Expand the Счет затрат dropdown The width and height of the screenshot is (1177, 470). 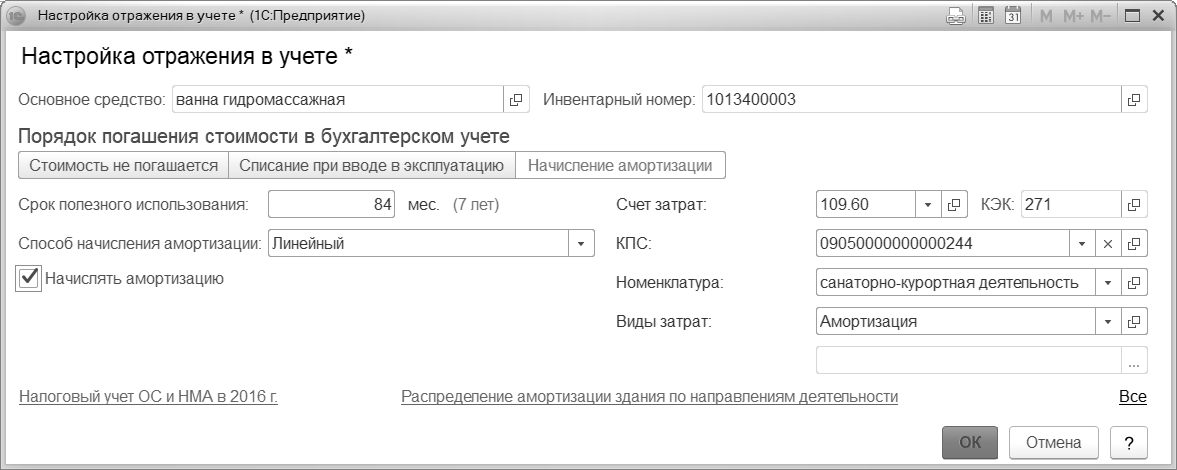click(x=927, y=204)
